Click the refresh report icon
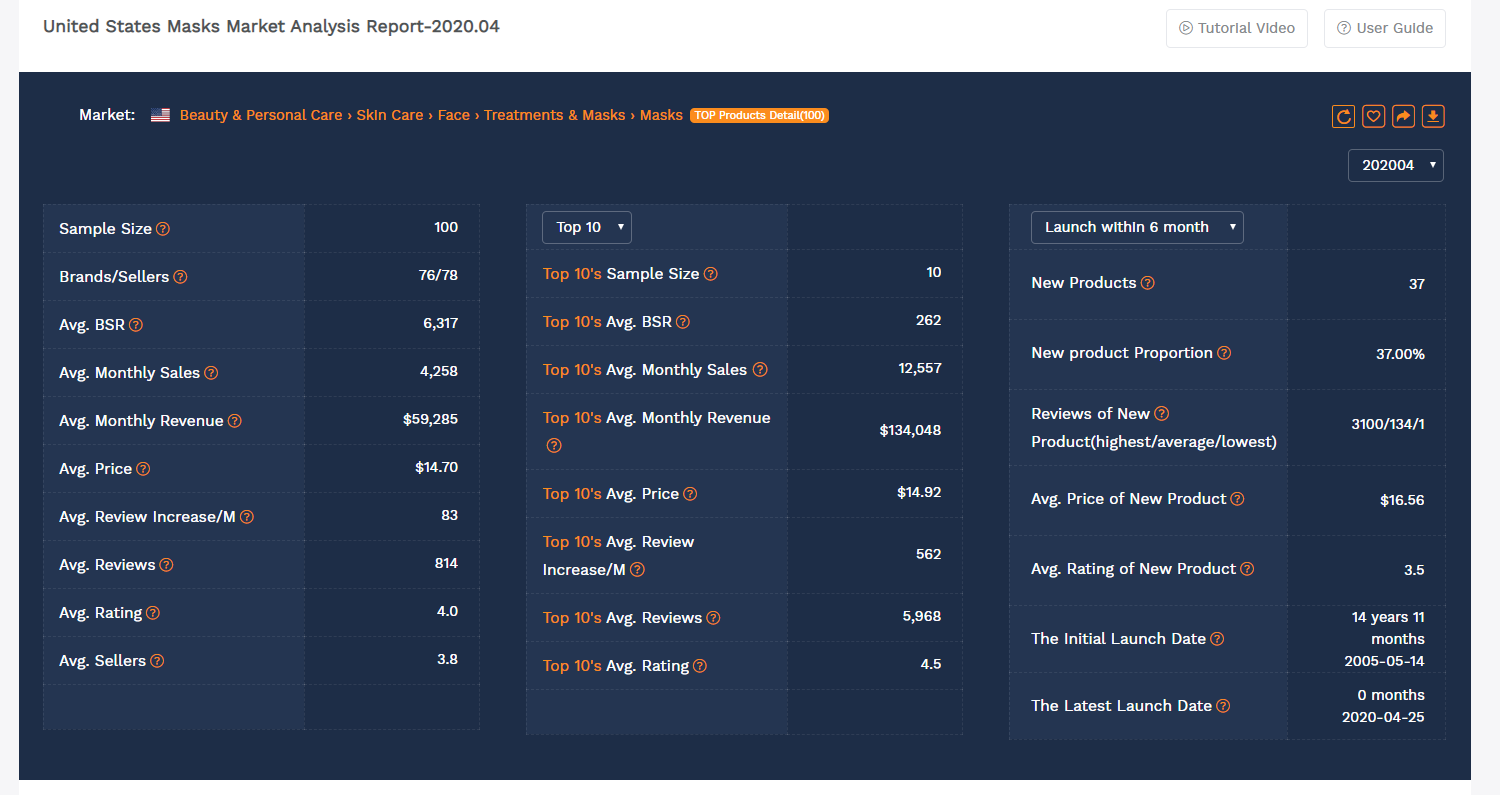Screen dimensions: 1500x795 click(1344, 116)
